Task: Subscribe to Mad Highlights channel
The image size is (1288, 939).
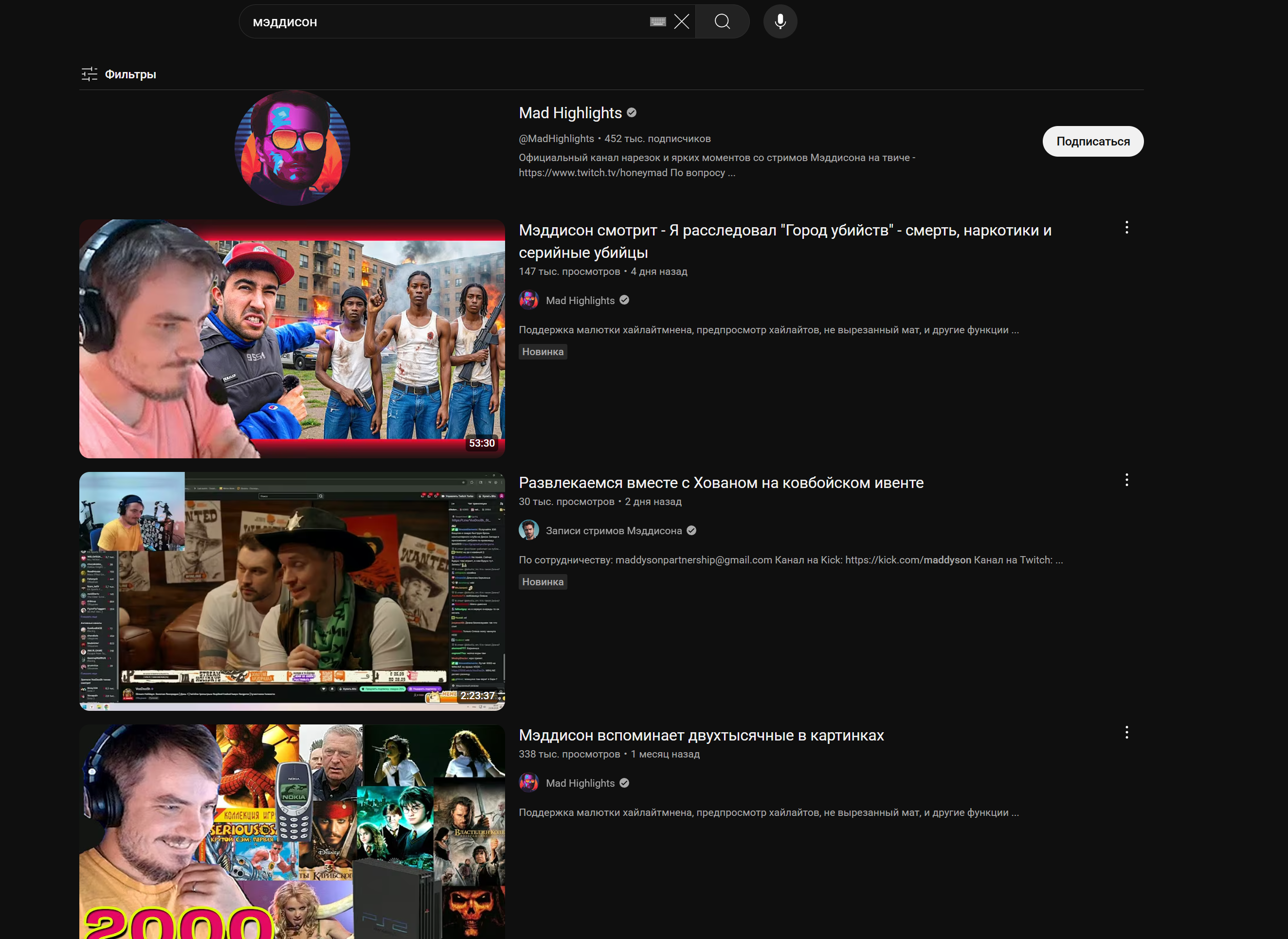Action: [1092, 142]
